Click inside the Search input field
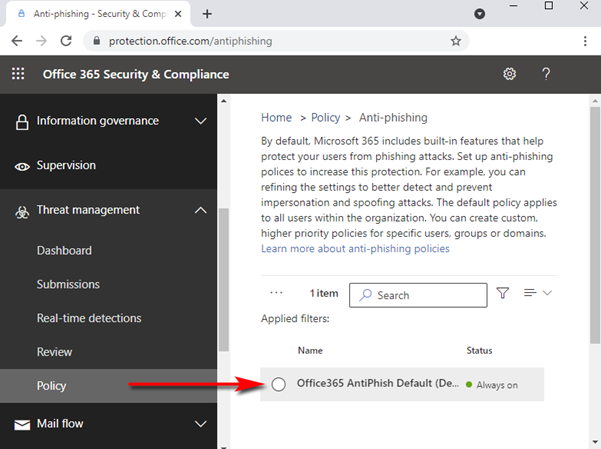The width and height of the screenshot is (601, 449). (418, 295)
